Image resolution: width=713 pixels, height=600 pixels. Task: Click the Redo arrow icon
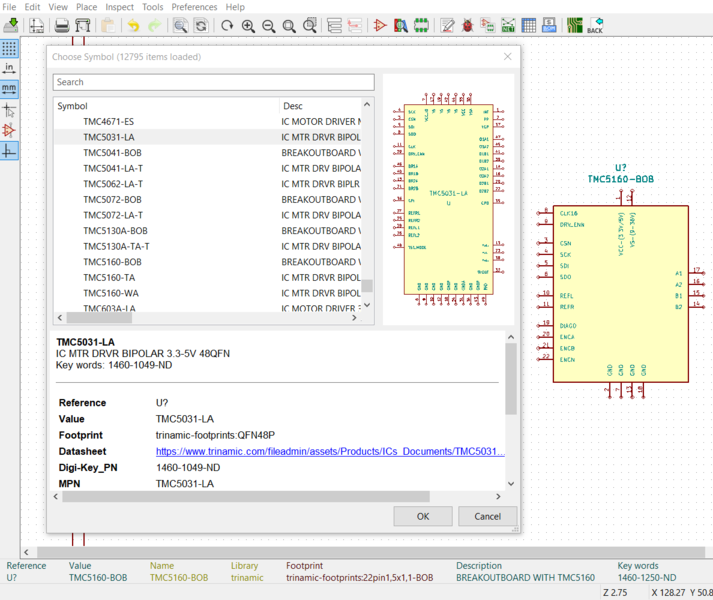pyautogui.click(x=155, y=25)
